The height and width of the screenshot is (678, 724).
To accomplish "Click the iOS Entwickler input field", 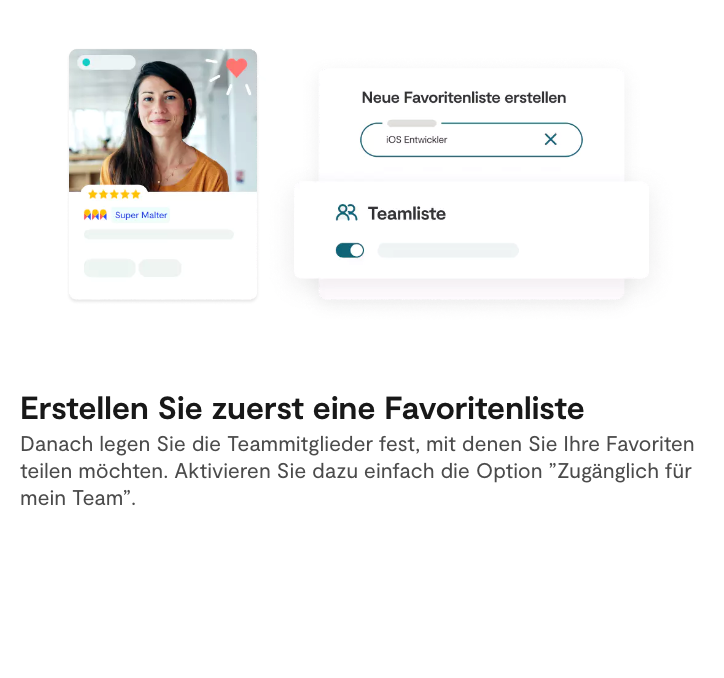I will tap(471, 139).
